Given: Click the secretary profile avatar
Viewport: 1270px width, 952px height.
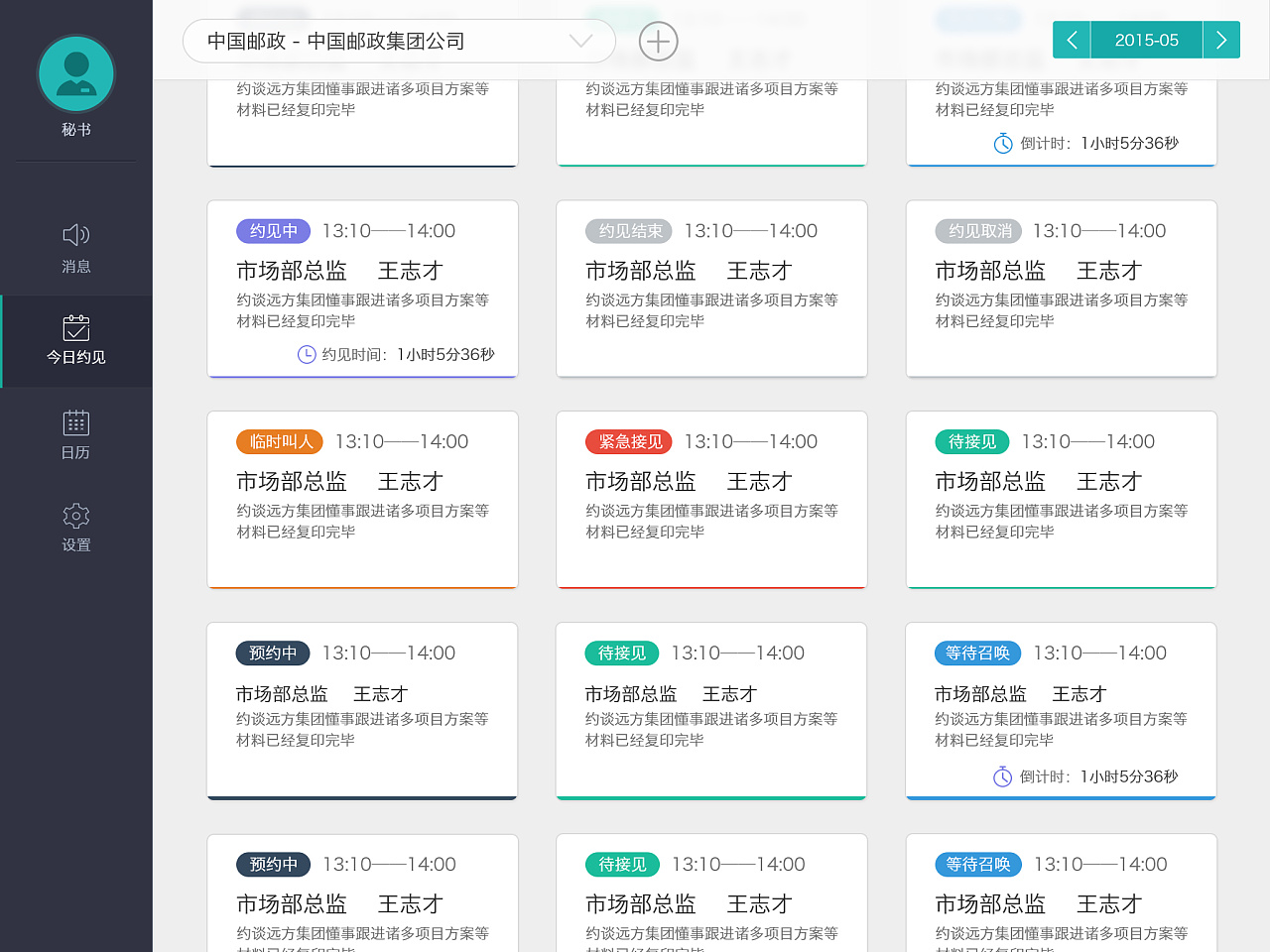Looking at the screenshot, I should (76, 73).
